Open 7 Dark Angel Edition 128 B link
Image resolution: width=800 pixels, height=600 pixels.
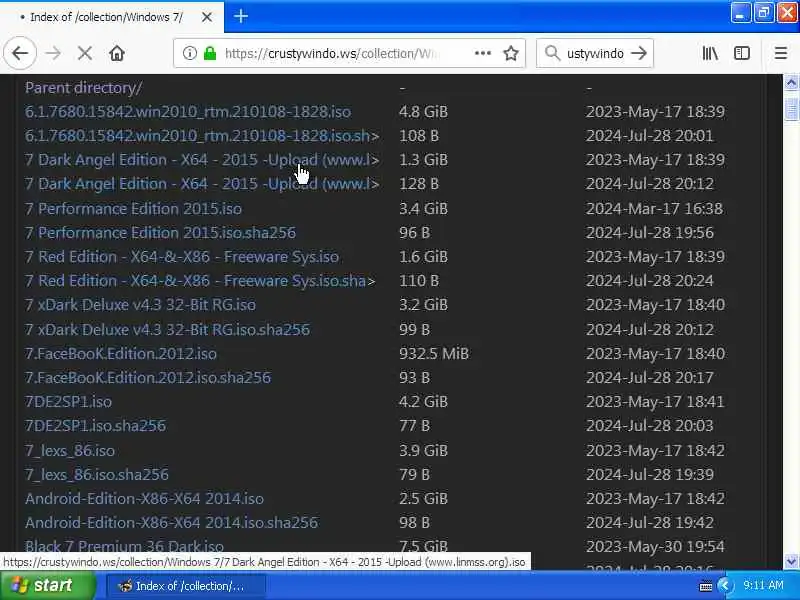[202, 184]
